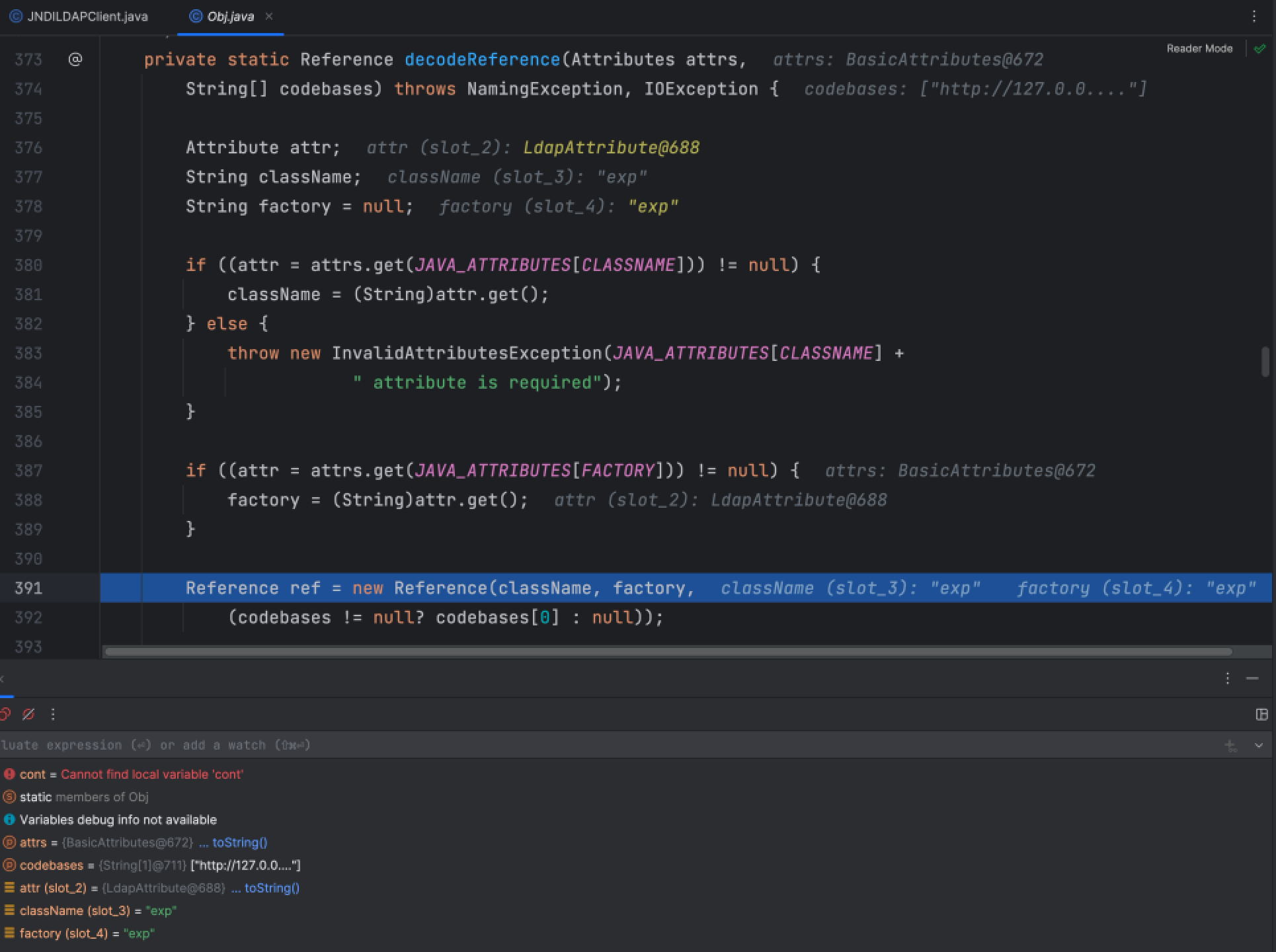Click the NamingException type on line 374
The image size is (1276, 952).
point(545,89)
